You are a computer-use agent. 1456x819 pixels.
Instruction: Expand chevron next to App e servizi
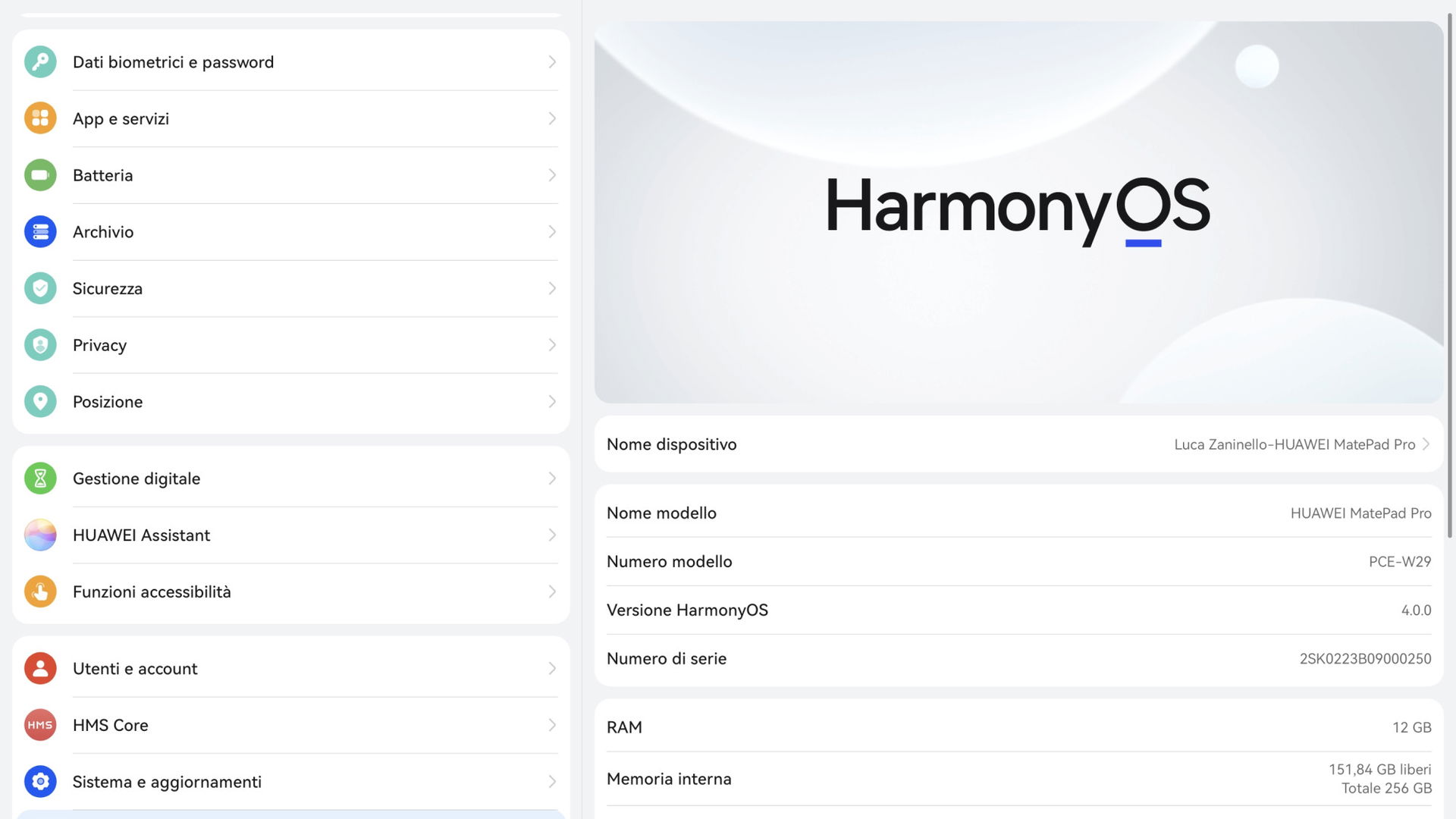click(552, 118)
